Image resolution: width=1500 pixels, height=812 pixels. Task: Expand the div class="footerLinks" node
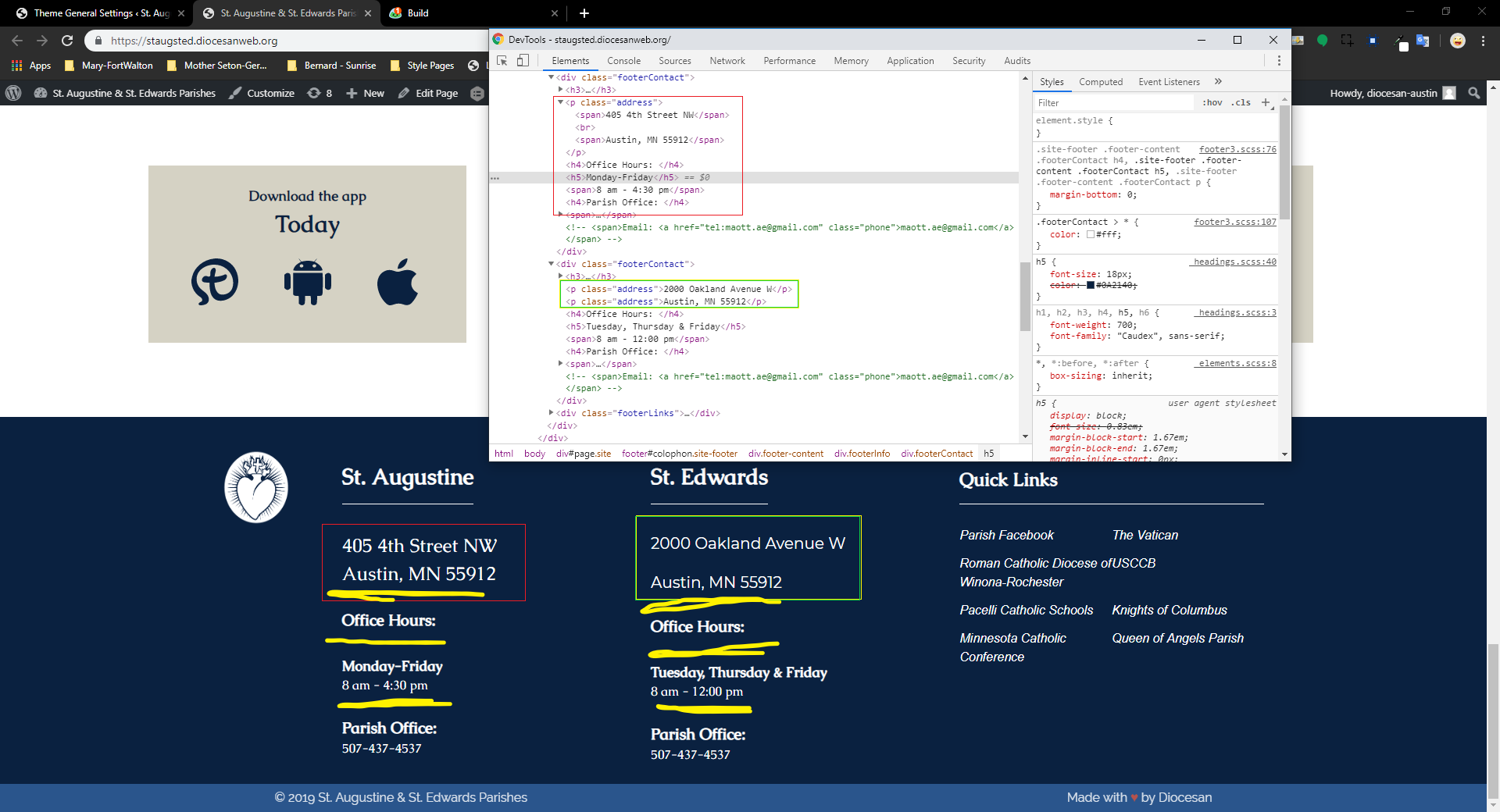(x=552, y=413)
